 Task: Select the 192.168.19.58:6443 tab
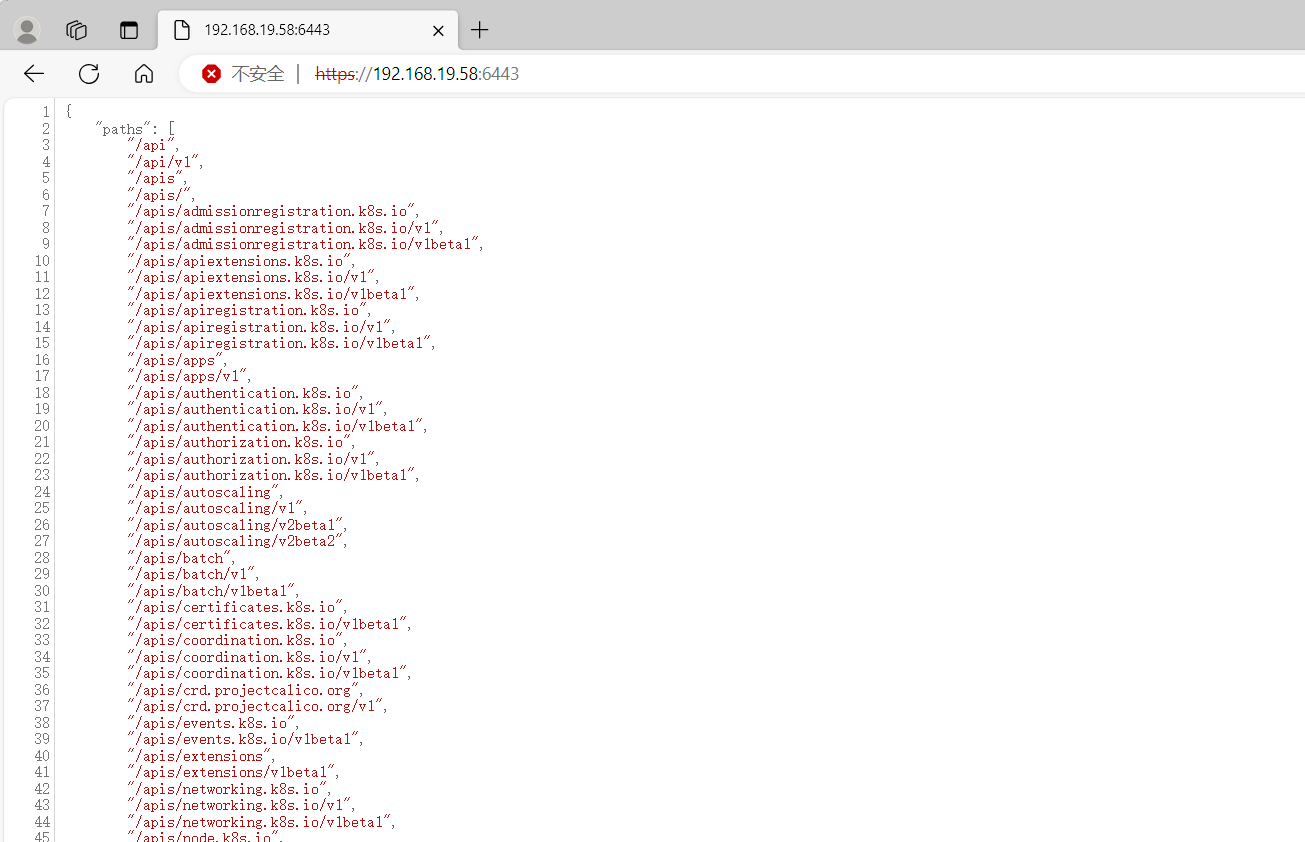pyautogui.click(x=308, y=30)
